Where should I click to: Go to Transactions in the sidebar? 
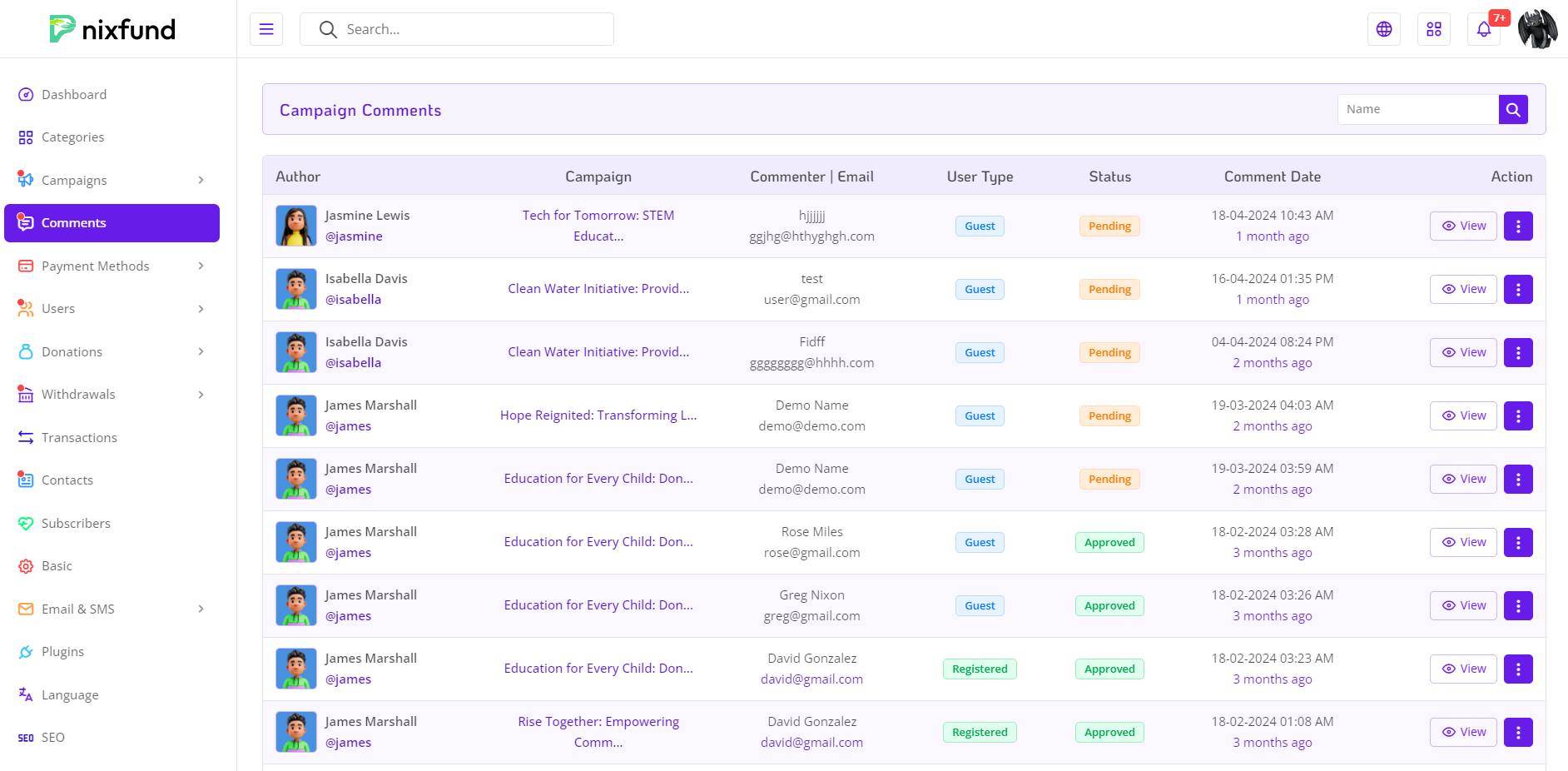pos(79,437)
